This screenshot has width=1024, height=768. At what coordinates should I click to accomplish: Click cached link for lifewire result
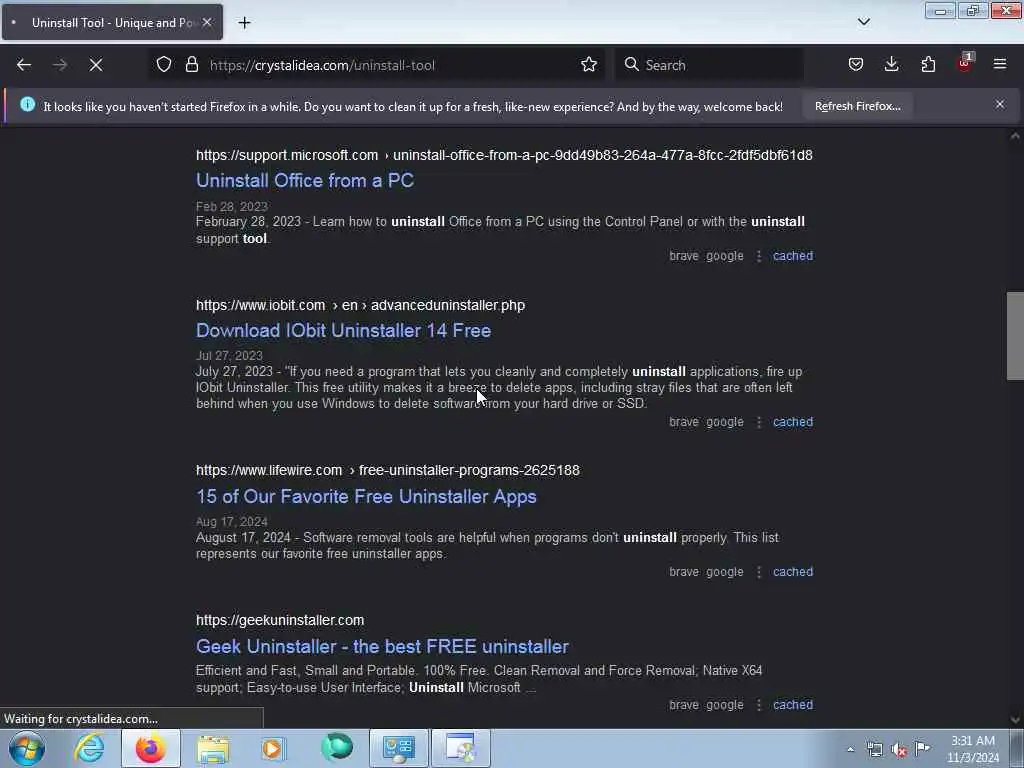click(x=793, y=571)
